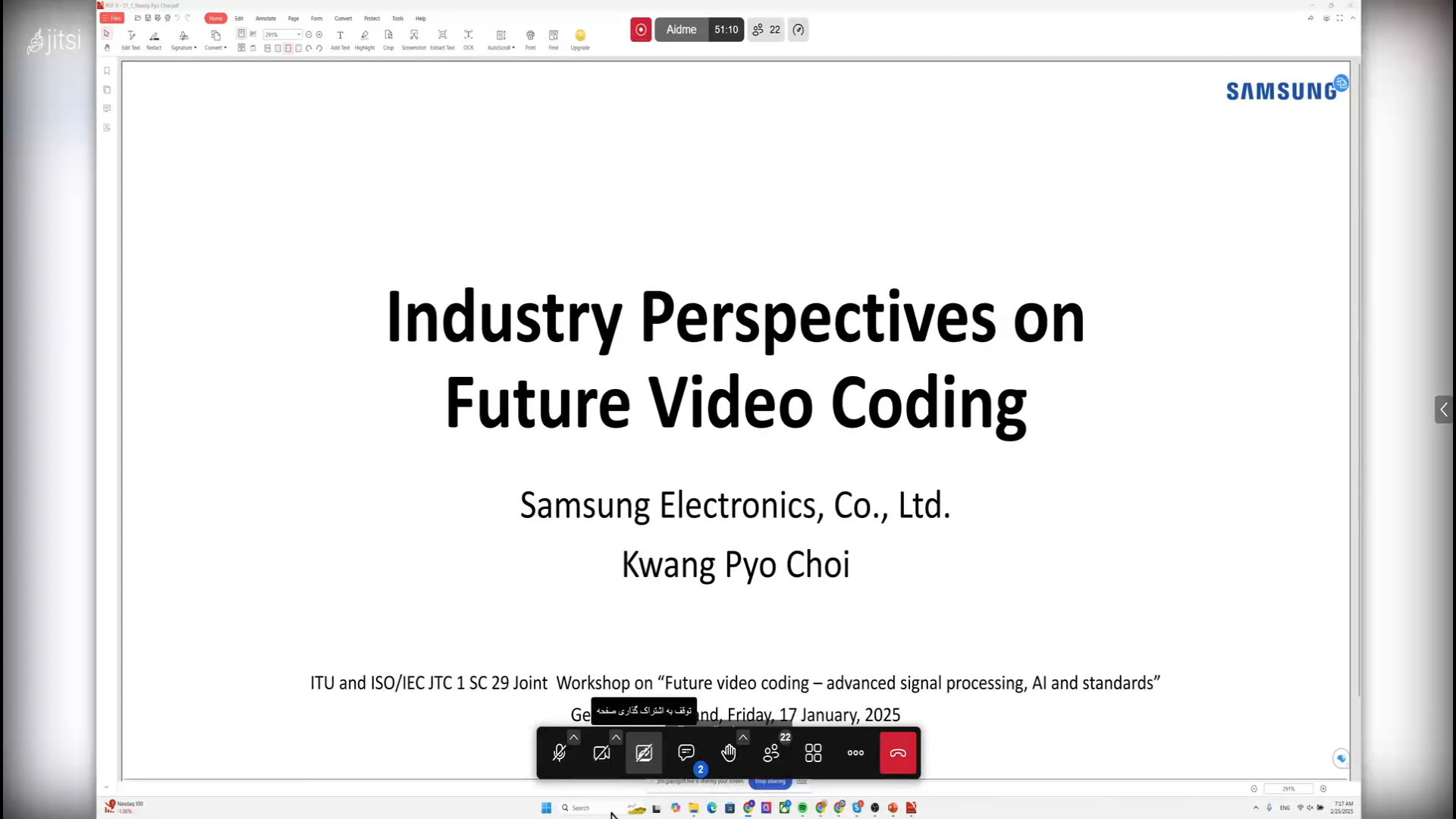Open the comments panel in left sidebar
The image size is (1456, 819).
click(107, 108)
